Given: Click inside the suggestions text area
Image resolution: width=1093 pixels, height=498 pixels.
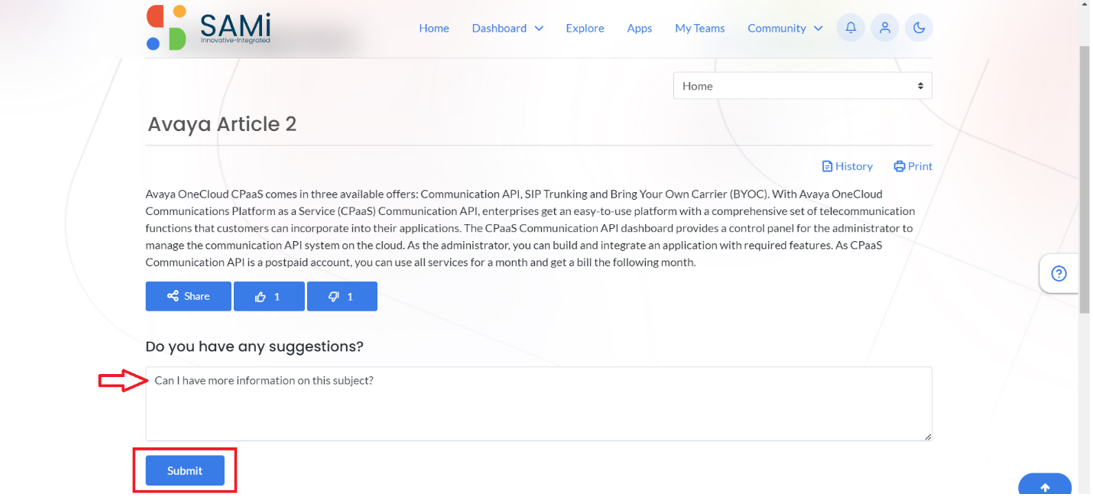Looking at the screenshot, I should pos(539,404).
